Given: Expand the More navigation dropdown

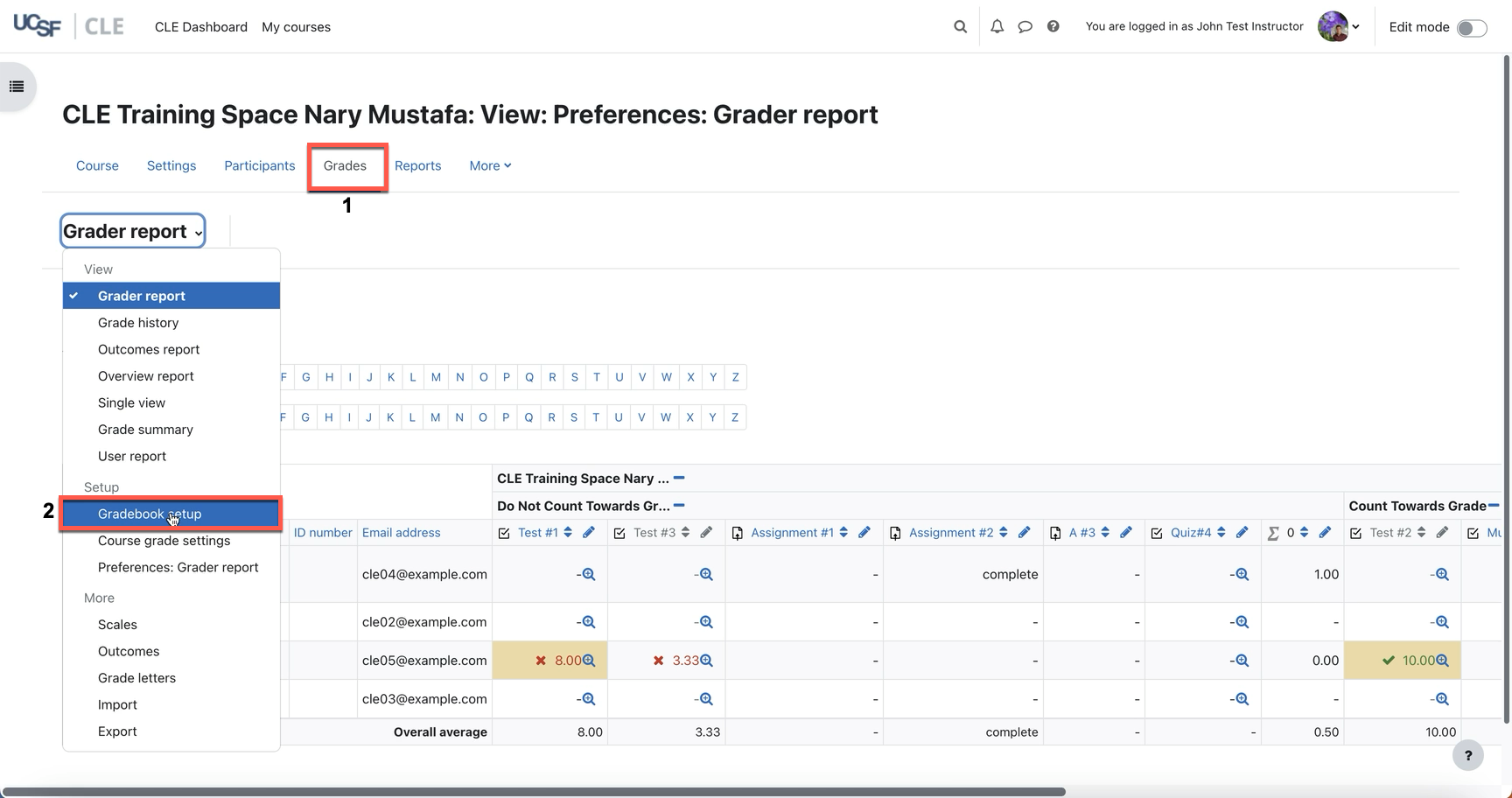Looking at the screenshot, I should tap(490, 165).
